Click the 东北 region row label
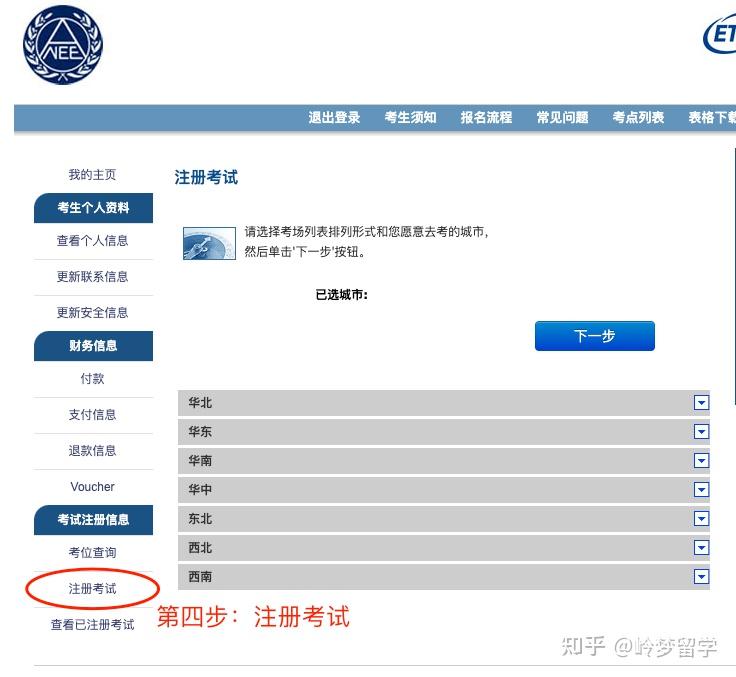 200,519
